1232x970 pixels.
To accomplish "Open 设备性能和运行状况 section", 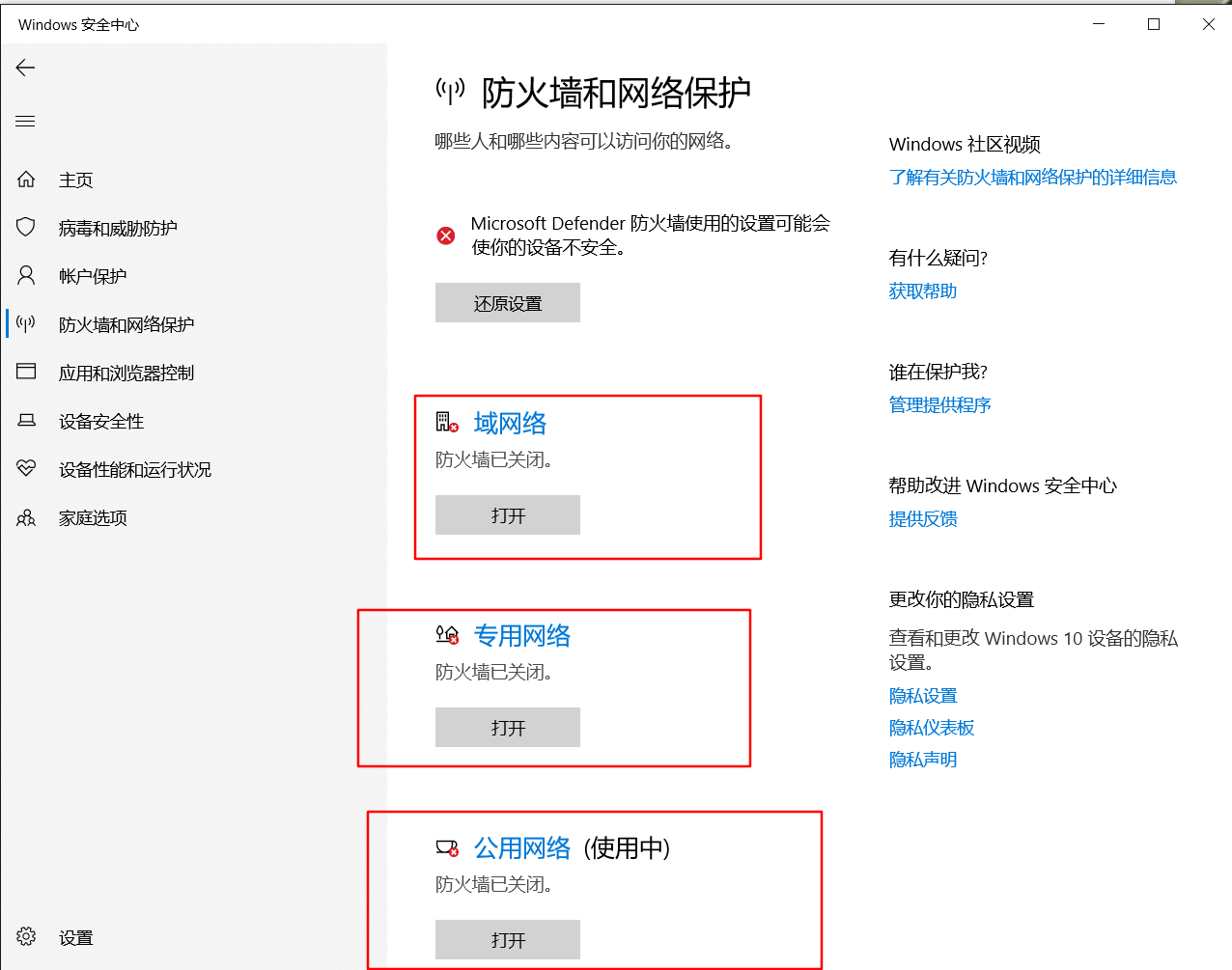I will click(x=135, y=469).
